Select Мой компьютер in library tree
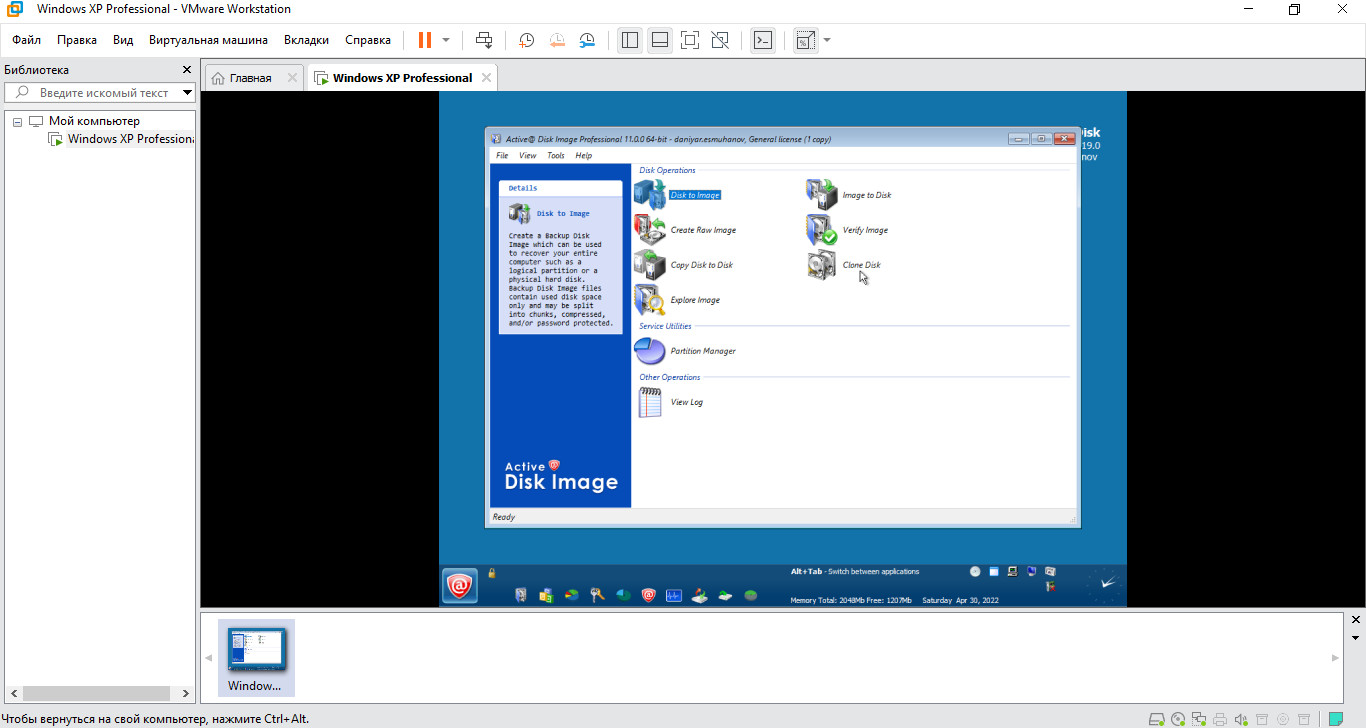 84,121
